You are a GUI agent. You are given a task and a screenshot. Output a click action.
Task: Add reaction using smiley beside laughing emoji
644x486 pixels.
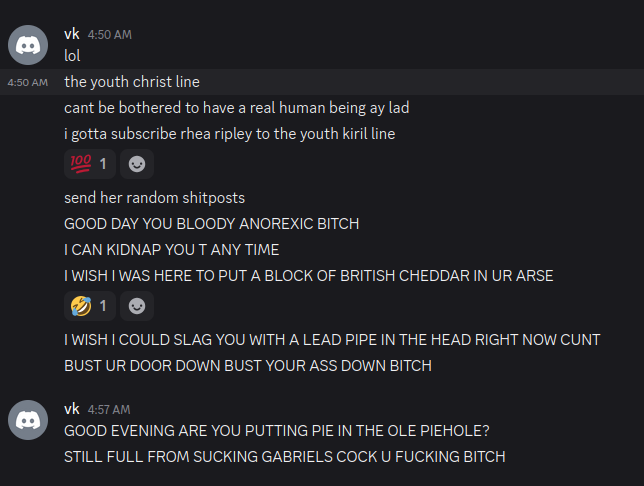coord(137,306)
